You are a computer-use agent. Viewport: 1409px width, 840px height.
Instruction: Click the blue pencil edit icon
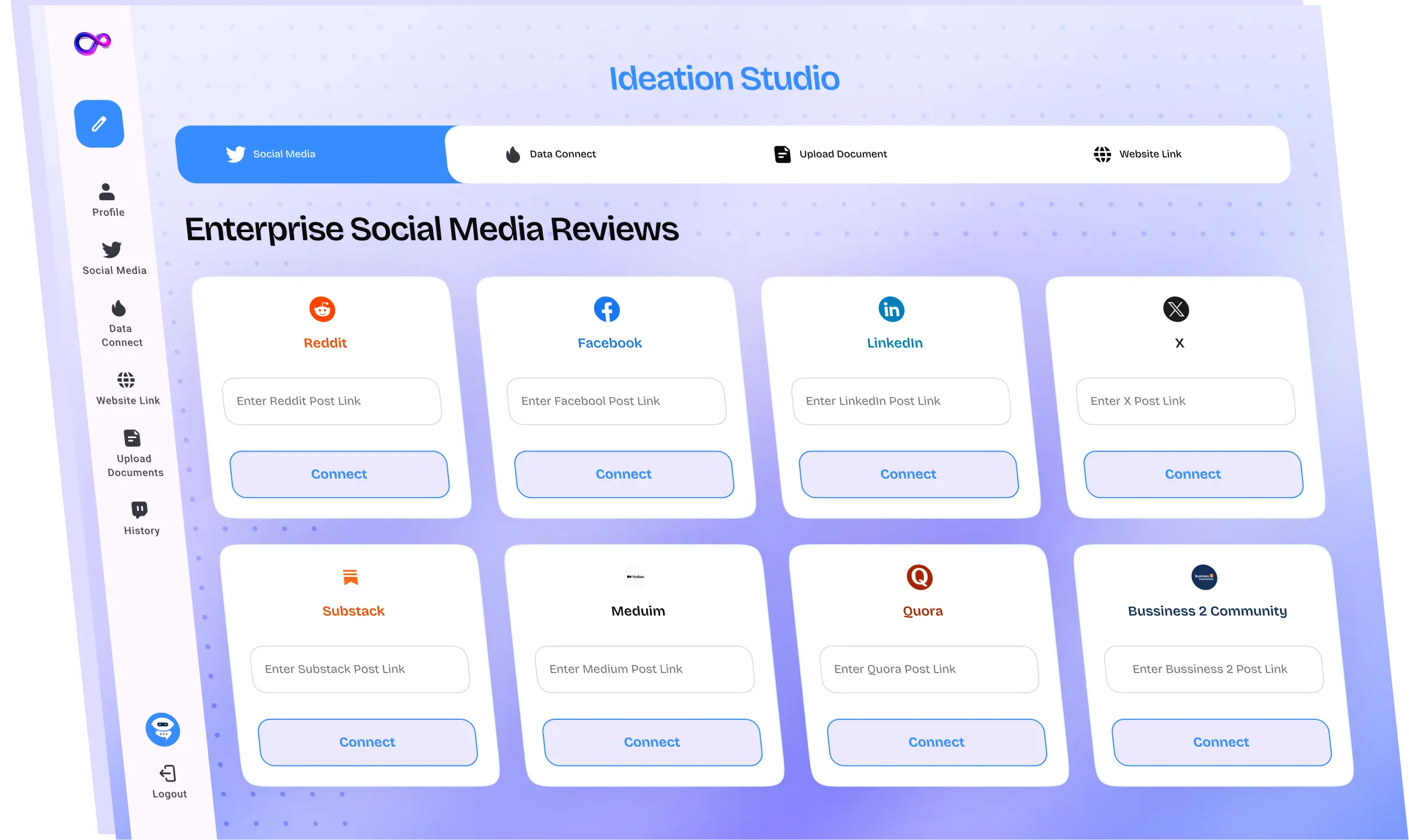click(x=99, y=124)
